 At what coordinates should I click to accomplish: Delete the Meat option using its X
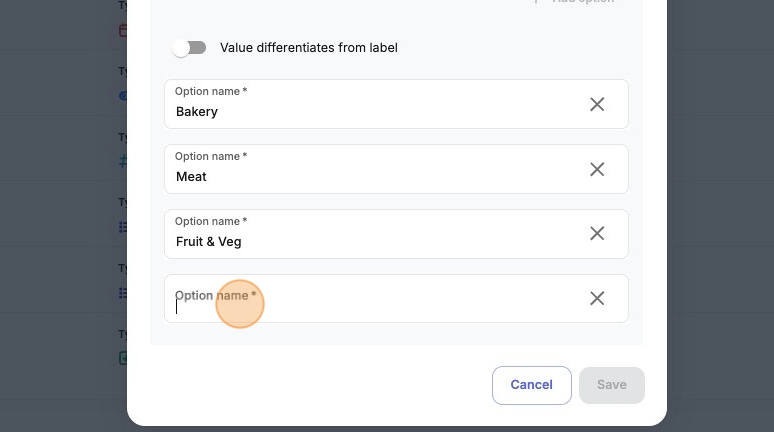(x=597, y=169)
